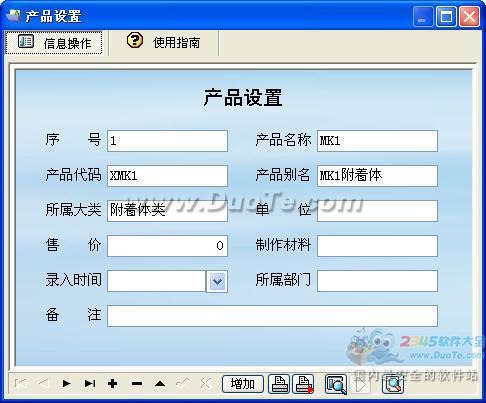Click the 产品名称 input field
486x403 pixels.
[377, 141]
